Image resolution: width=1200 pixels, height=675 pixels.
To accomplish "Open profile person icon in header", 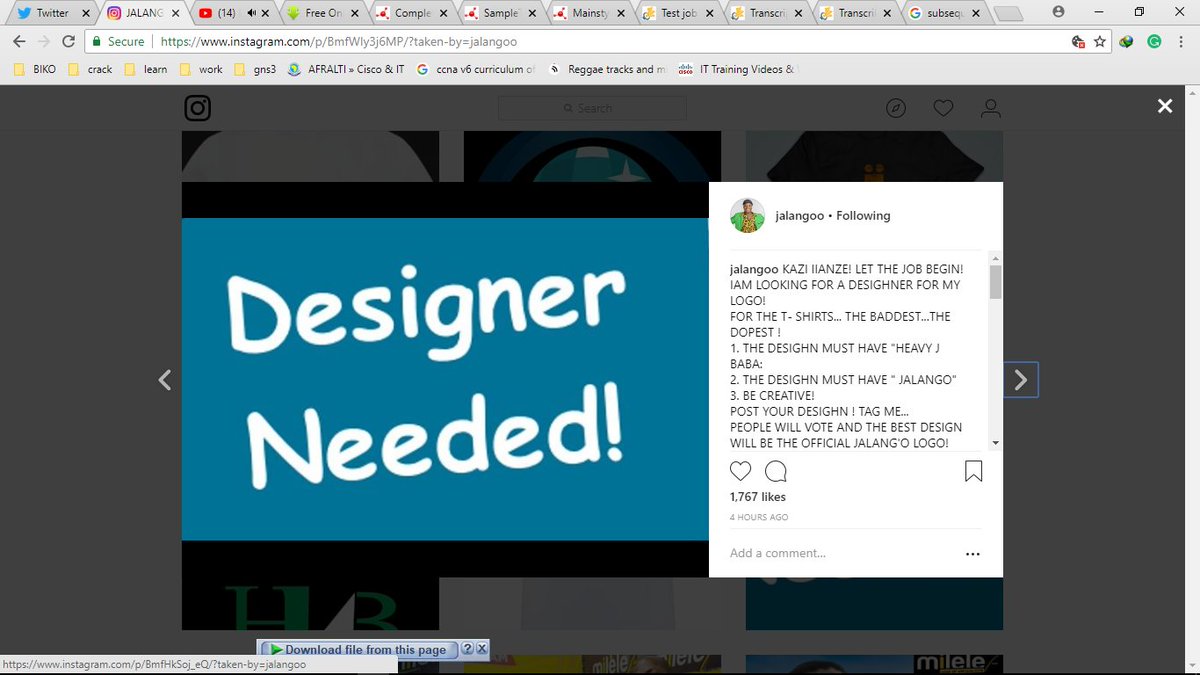I will (990, 108).
